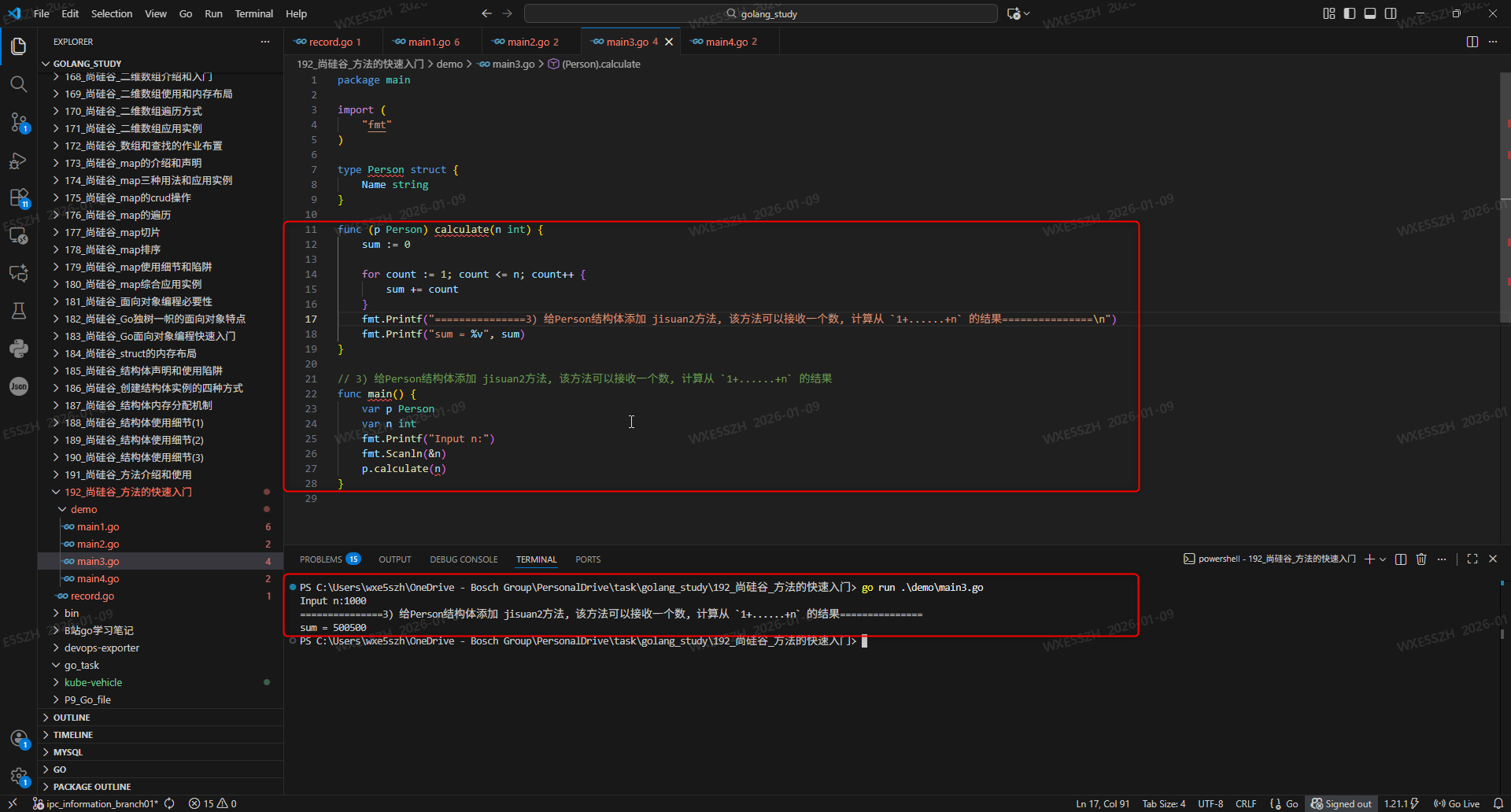Toggle the bottom panel visibility
The height and width of the screenshot is (812, 1511).
tap(1370, 13)
